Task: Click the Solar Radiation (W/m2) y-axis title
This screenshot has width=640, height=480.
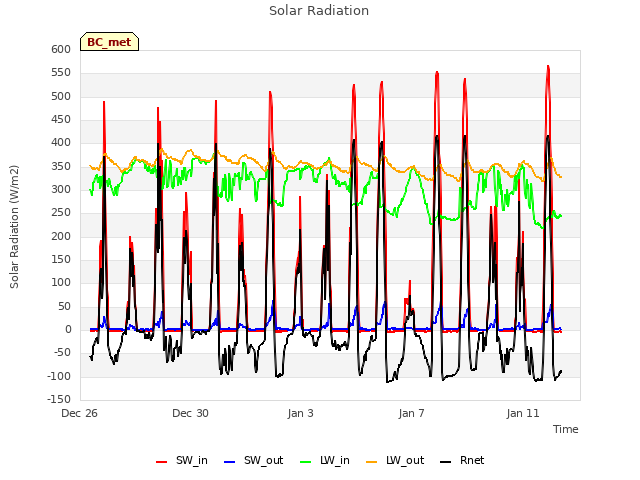Action: 14,227
